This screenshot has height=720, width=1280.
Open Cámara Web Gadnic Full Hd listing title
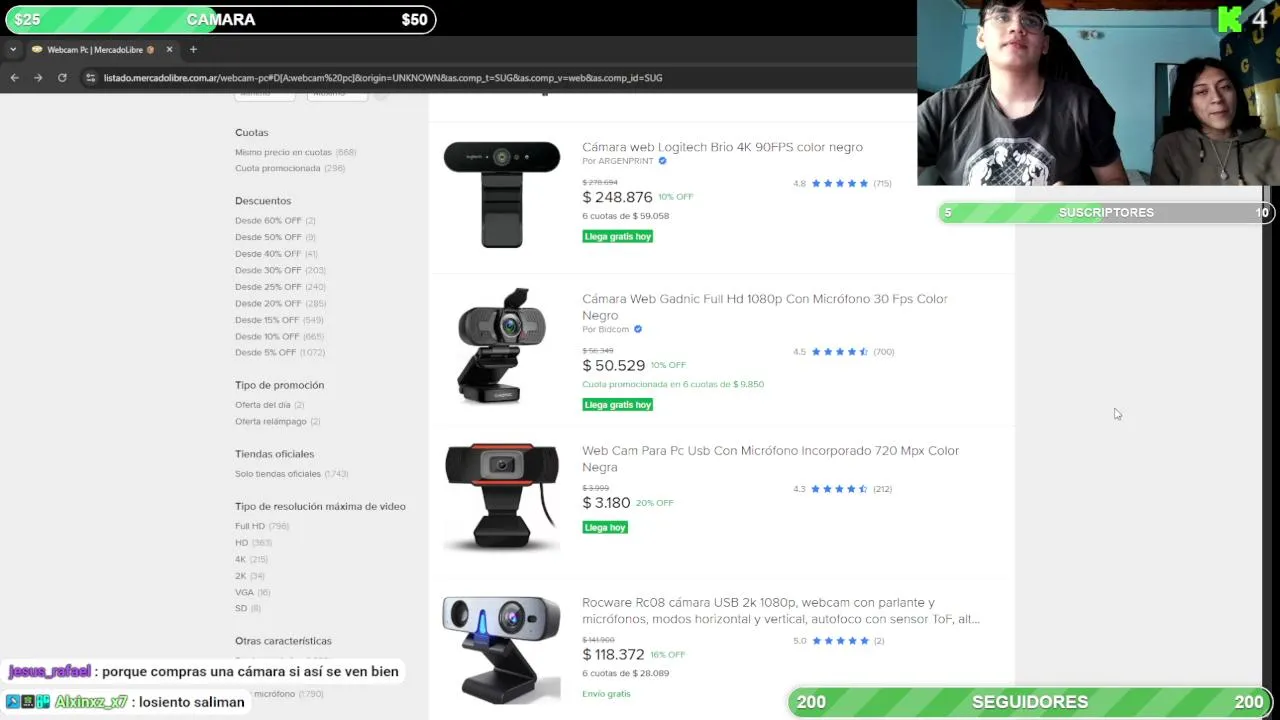(765, 307)
